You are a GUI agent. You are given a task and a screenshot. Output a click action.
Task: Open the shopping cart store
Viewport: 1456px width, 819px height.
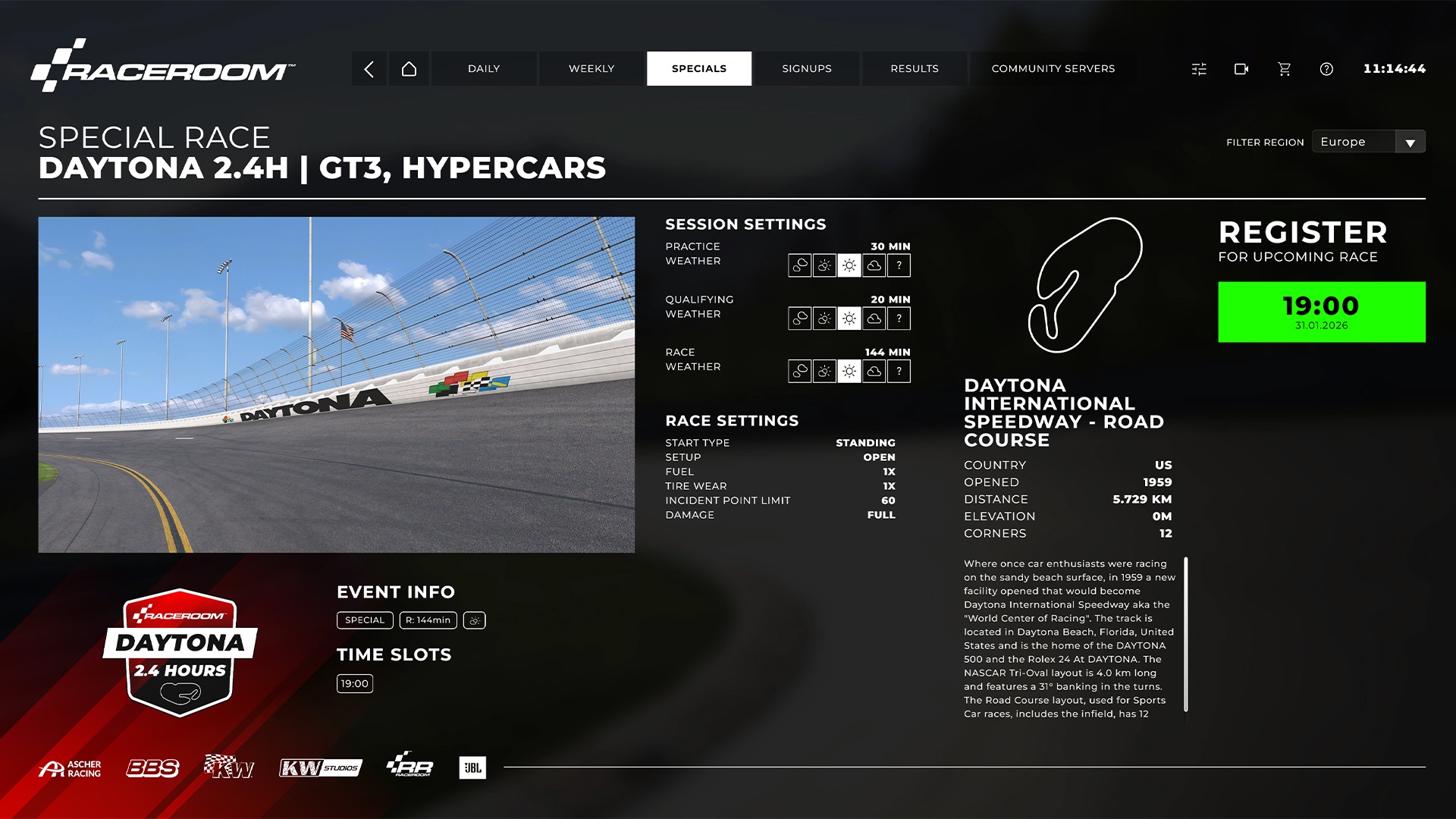(1284, 69)
